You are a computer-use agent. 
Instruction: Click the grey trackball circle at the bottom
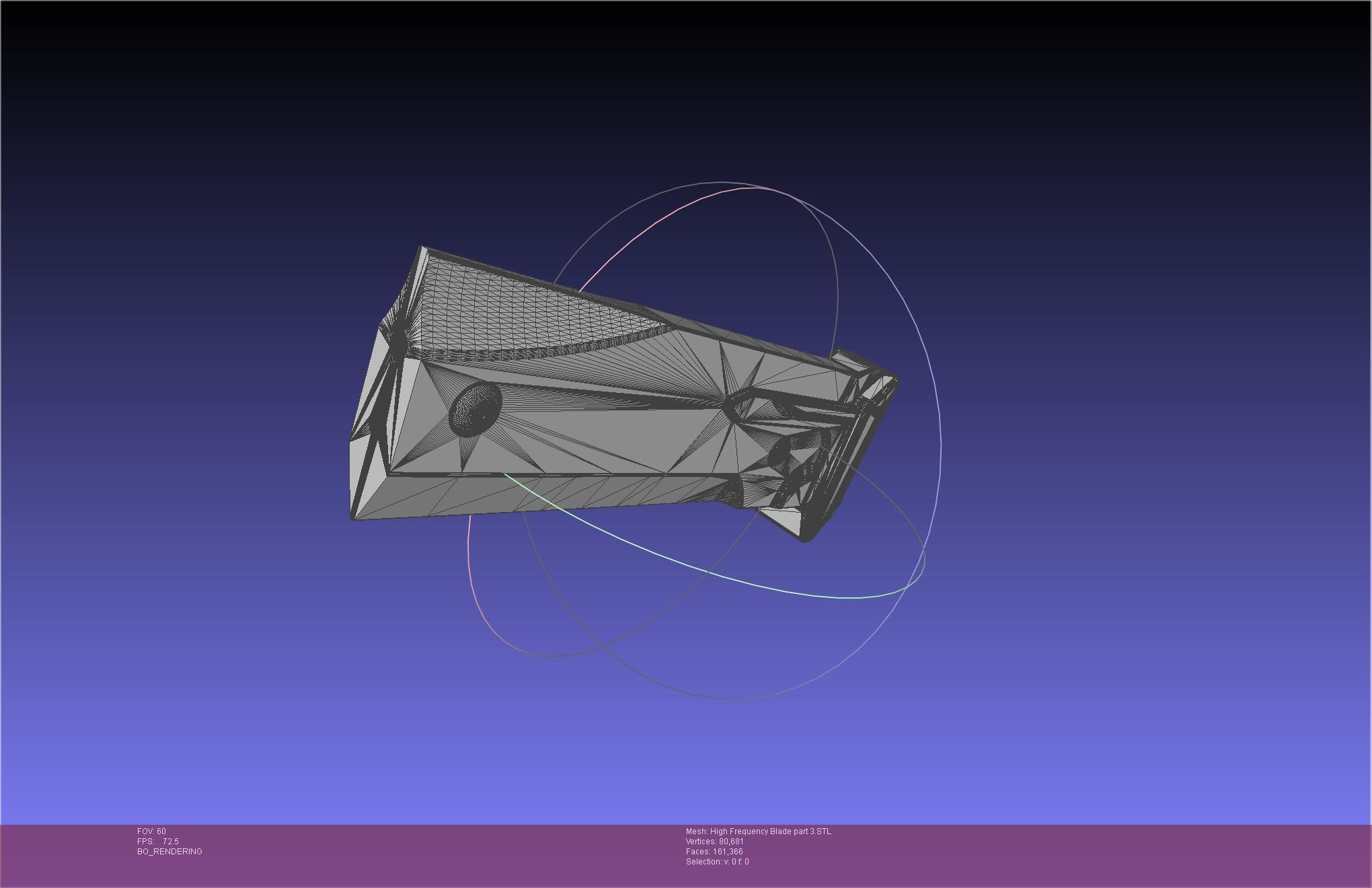point(733,699)
